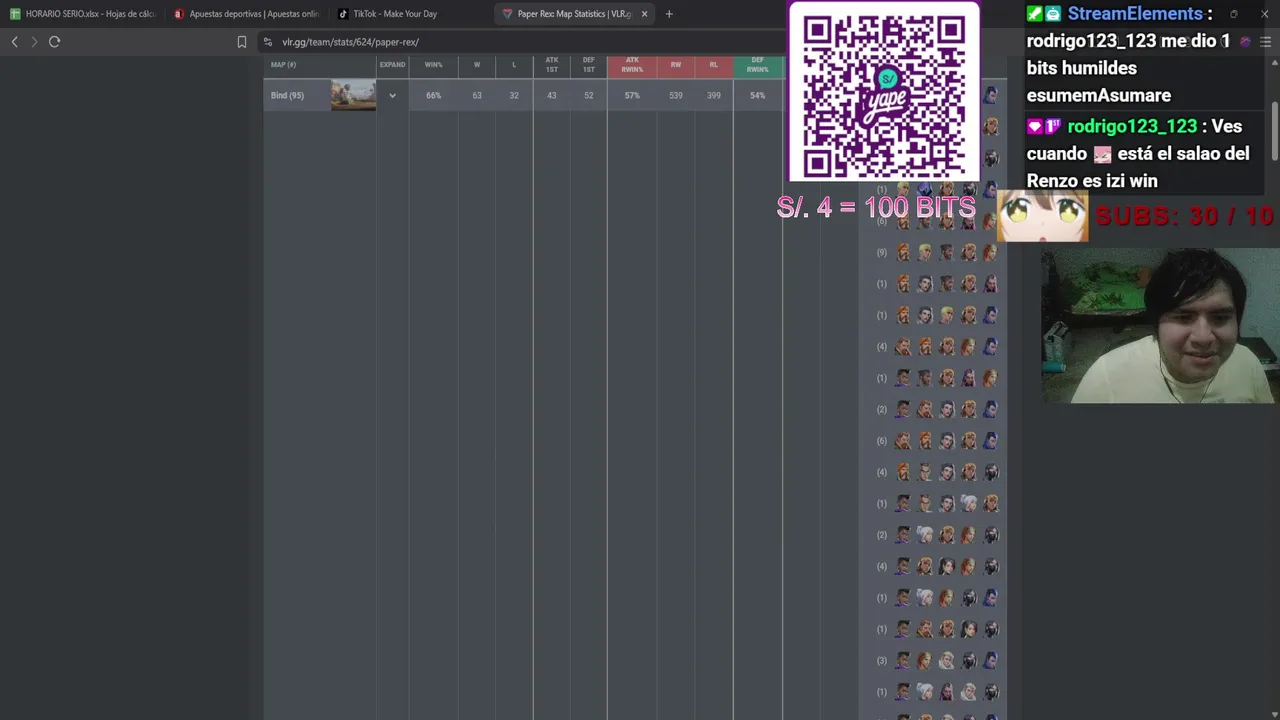
Task: Click last agent icon in the (3) composition row
Action: 990,661
